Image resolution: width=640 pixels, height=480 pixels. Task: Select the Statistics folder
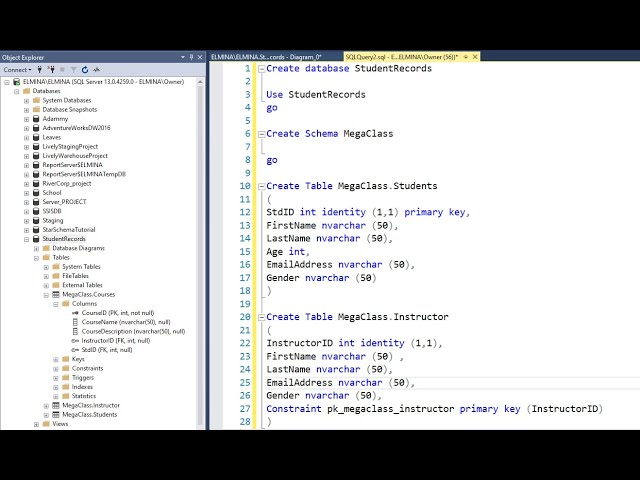[84, 396]
